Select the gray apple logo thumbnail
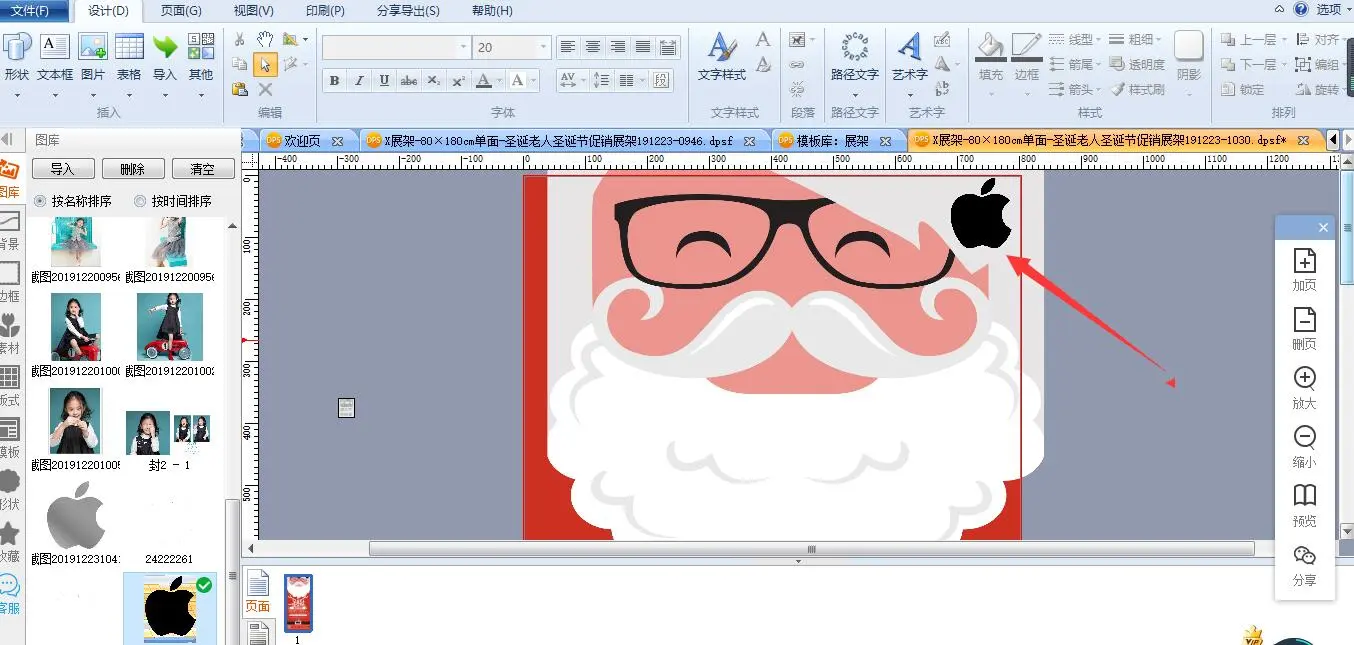This screenshot has width=1354, height=645. coord(75,515)
